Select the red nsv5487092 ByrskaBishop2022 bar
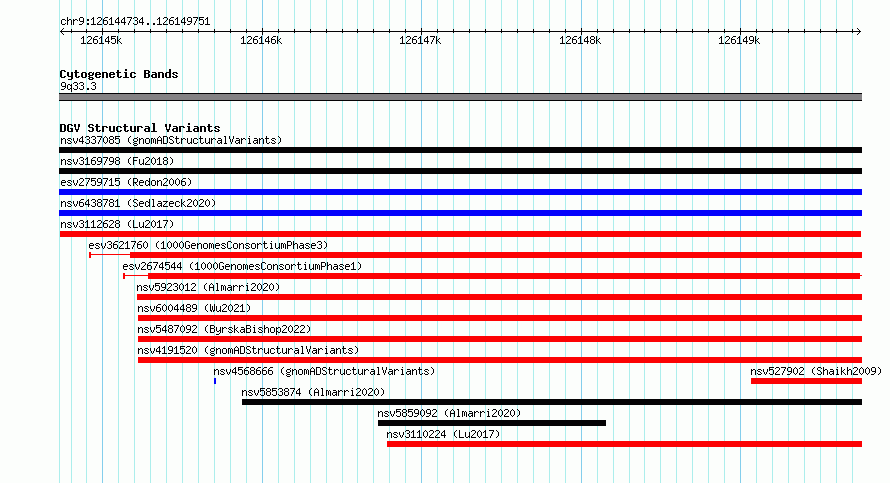Image resolution: width=890 pixels, height=483 pixels. coord(500,339)
